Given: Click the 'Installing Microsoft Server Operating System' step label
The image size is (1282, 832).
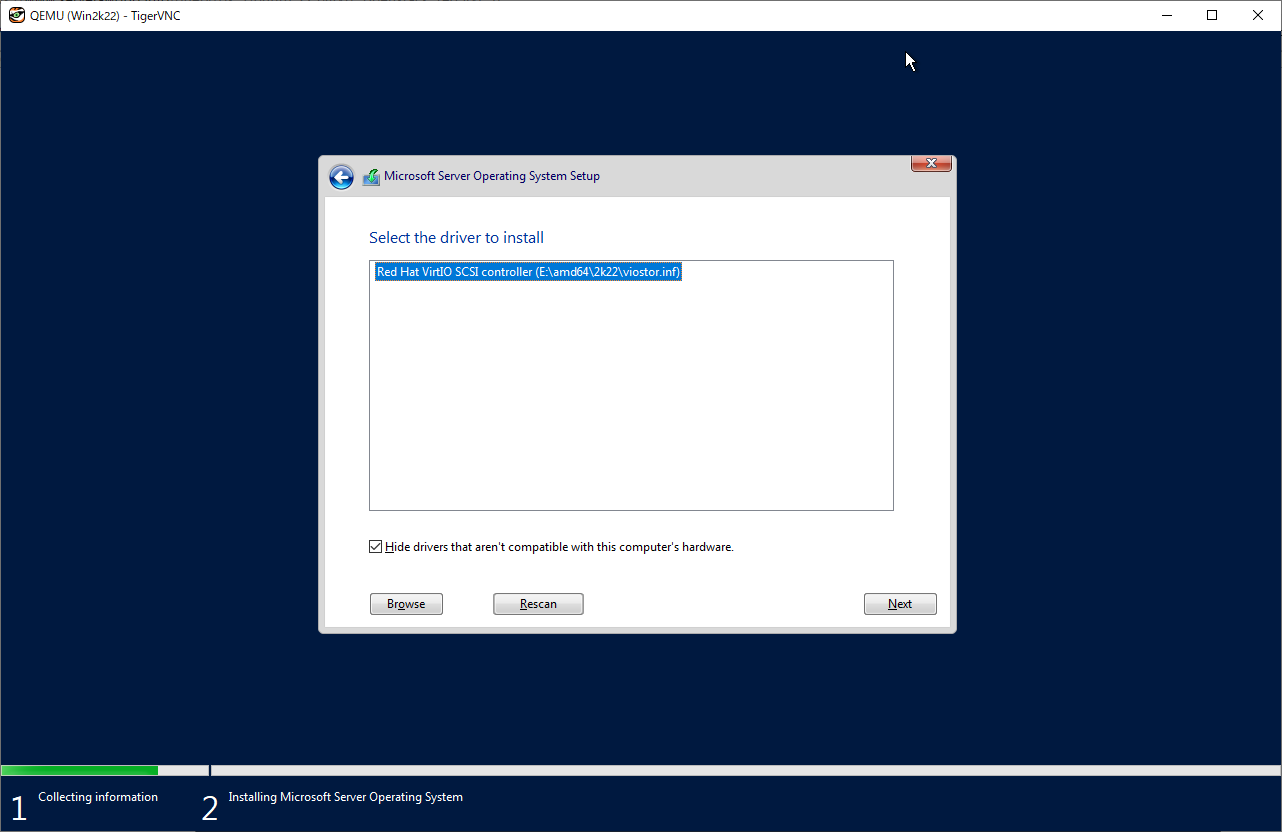Looking at the screenshot, I should tap(345, 797).
